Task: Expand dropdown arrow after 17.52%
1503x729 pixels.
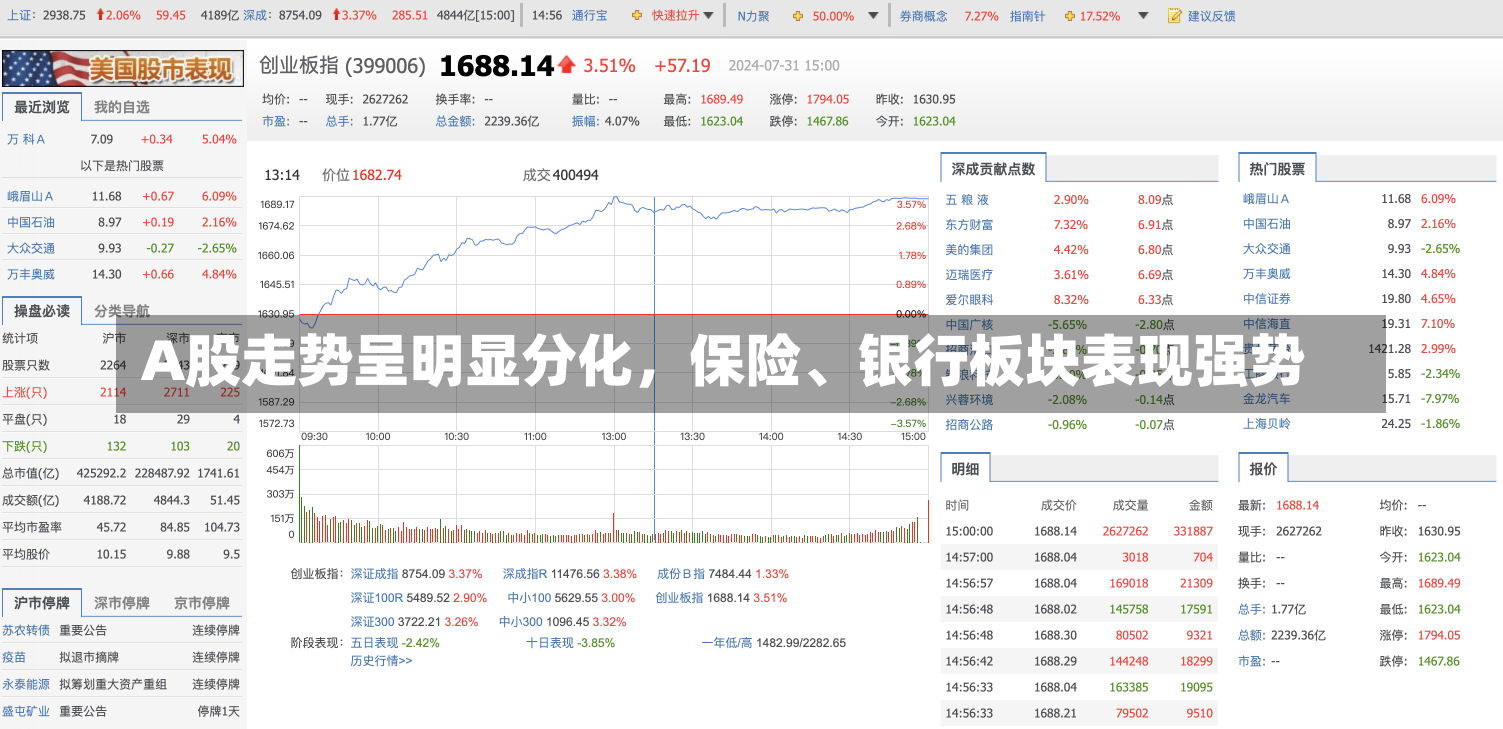Action: tap(1142, 16)
